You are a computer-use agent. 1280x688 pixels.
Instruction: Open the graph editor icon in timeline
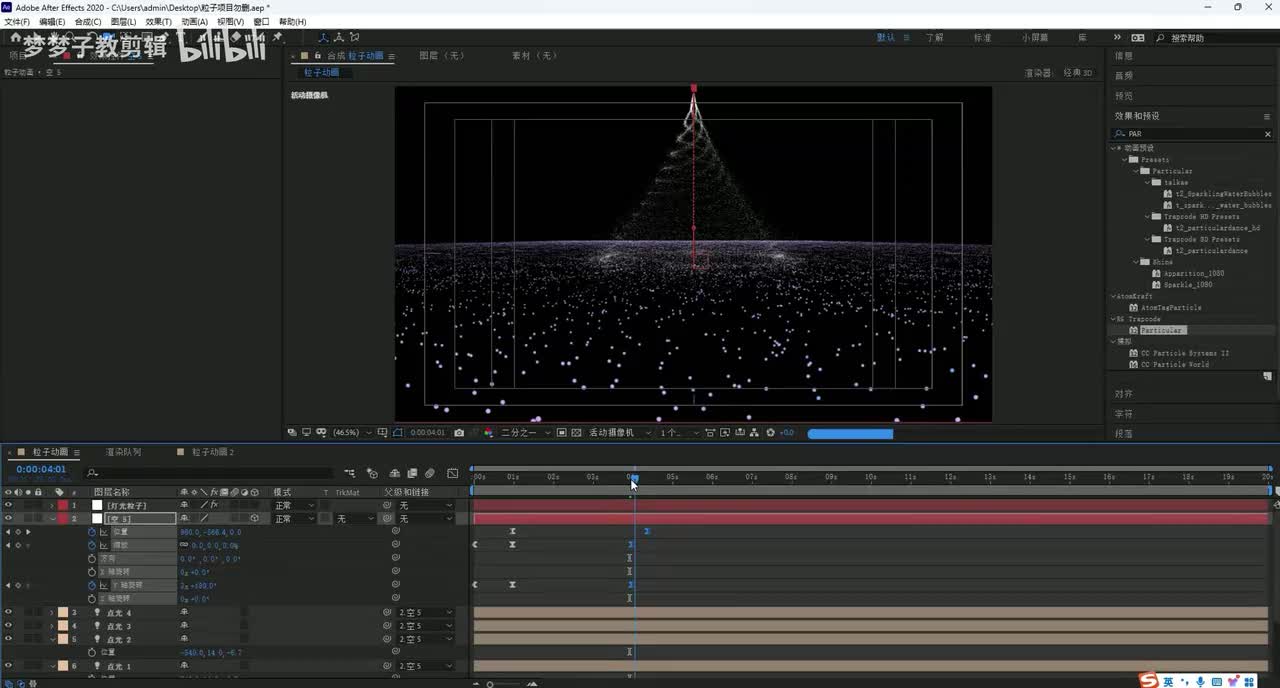coord(453,473)
